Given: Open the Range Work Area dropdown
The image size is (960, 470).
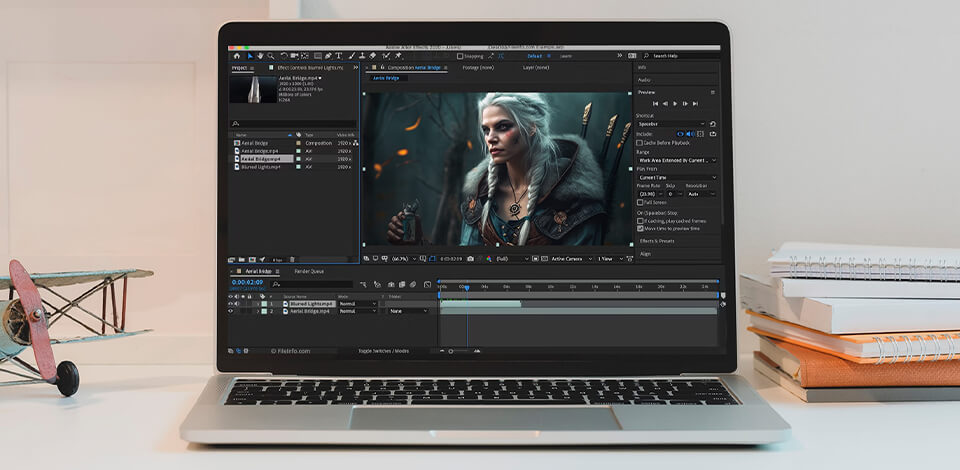Looking at the screenshot, I should (677, 160).
